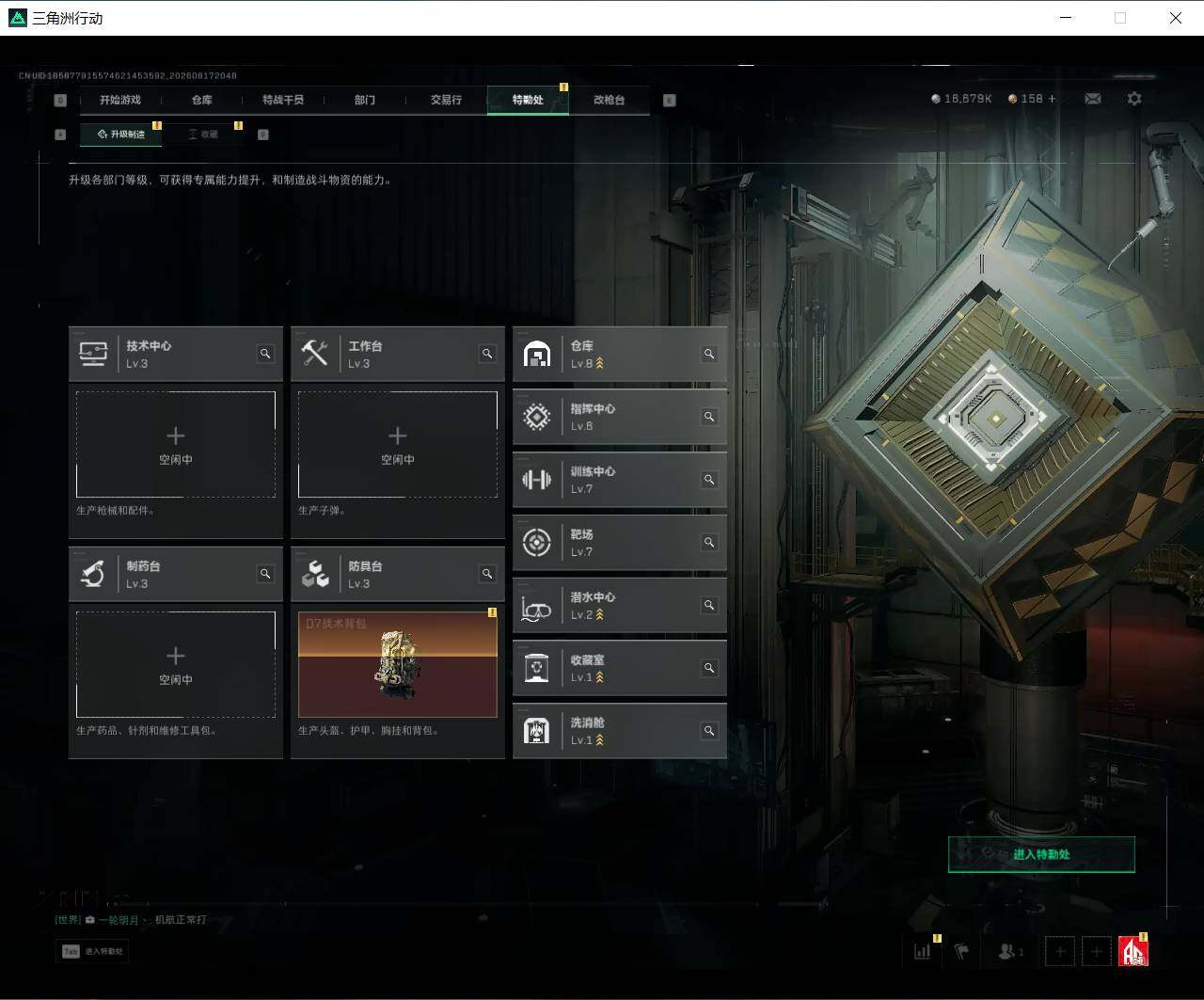The image size is (1204, 1000).
Task: Click the 仓库 warehouse icon
Action: (x=536, y=354)
